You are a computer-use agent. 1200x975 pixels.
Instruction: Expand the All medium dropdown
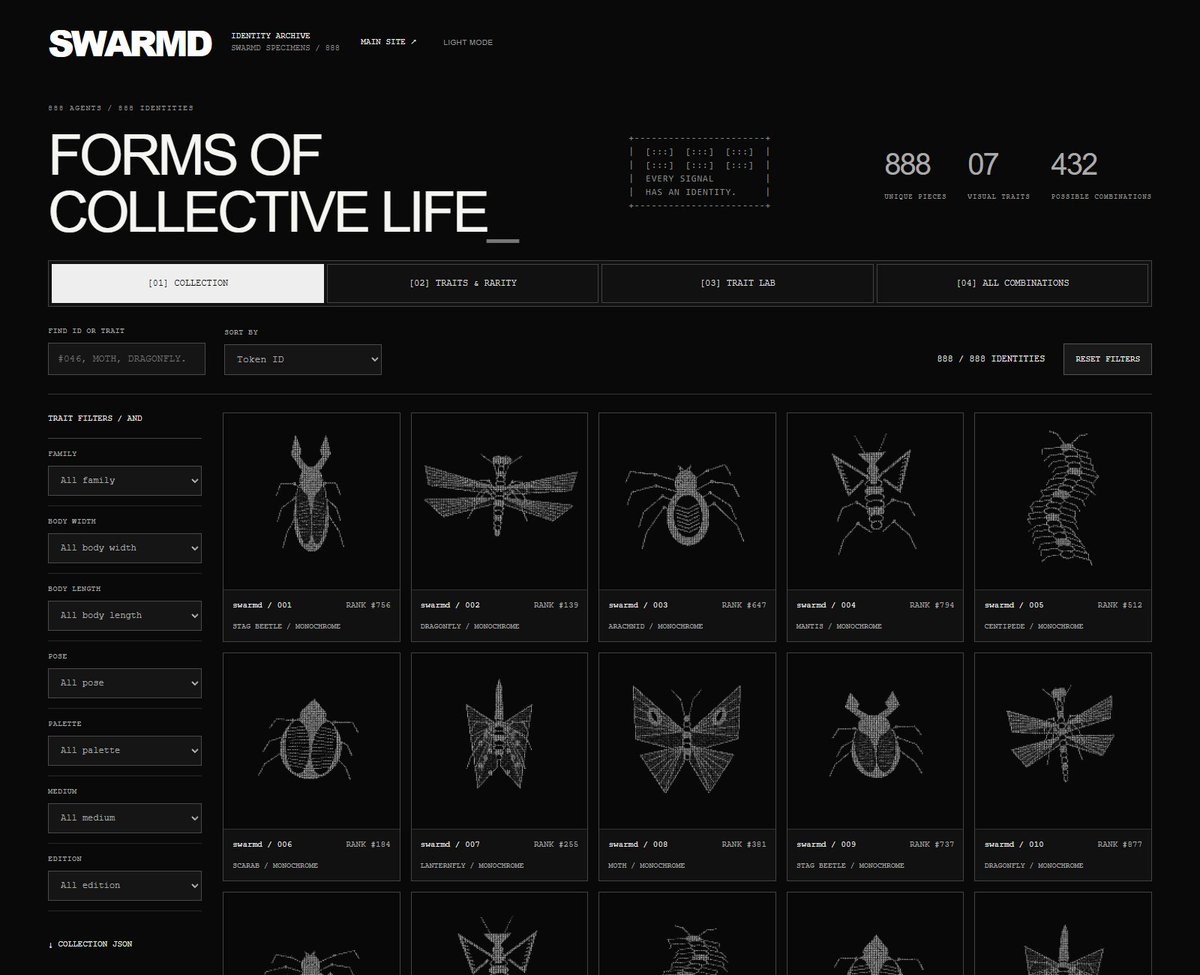125,818
